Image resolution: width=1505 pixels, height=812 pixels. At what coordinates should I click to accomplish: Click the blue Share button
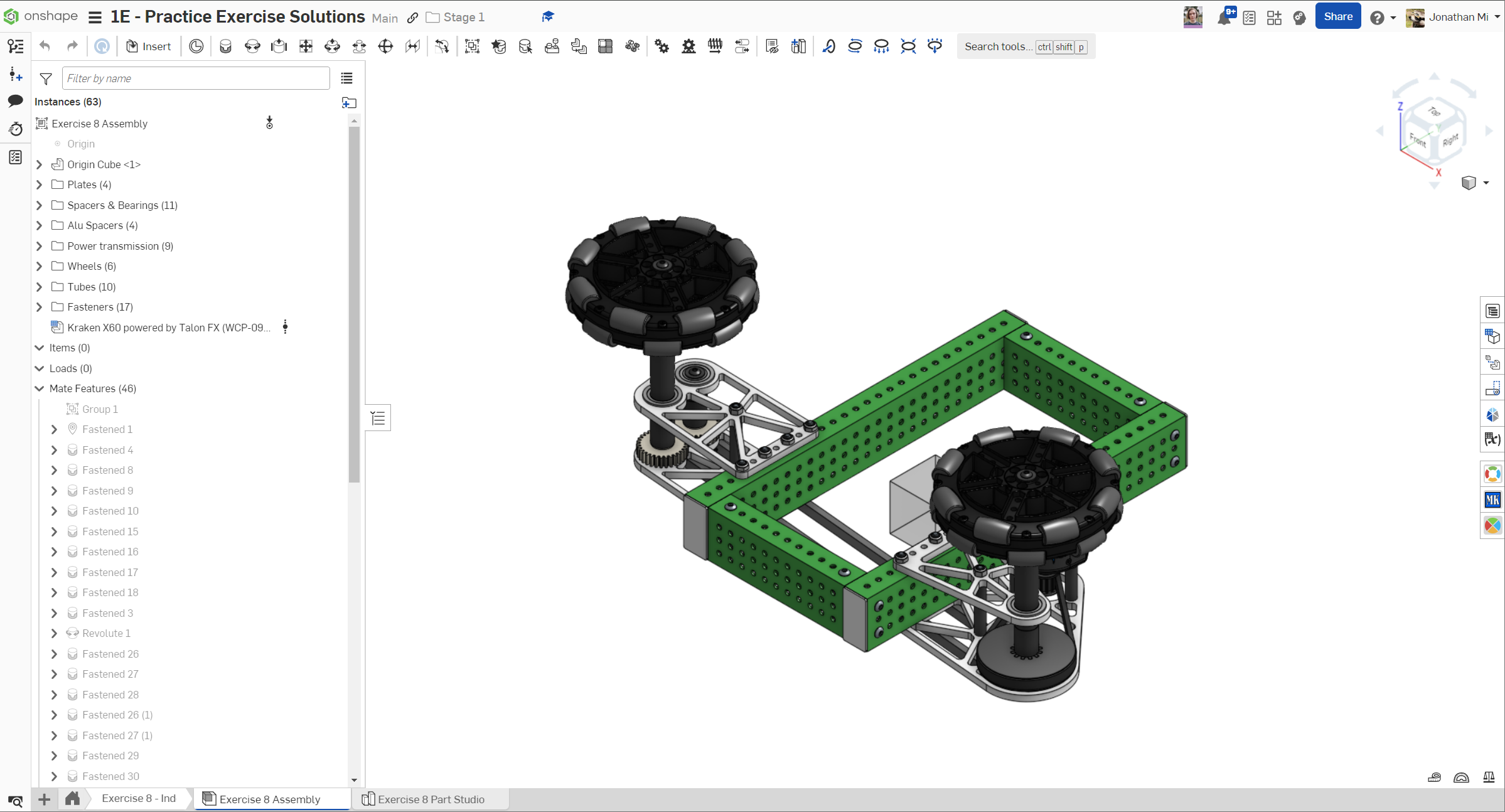click(x=1337, y=17)
